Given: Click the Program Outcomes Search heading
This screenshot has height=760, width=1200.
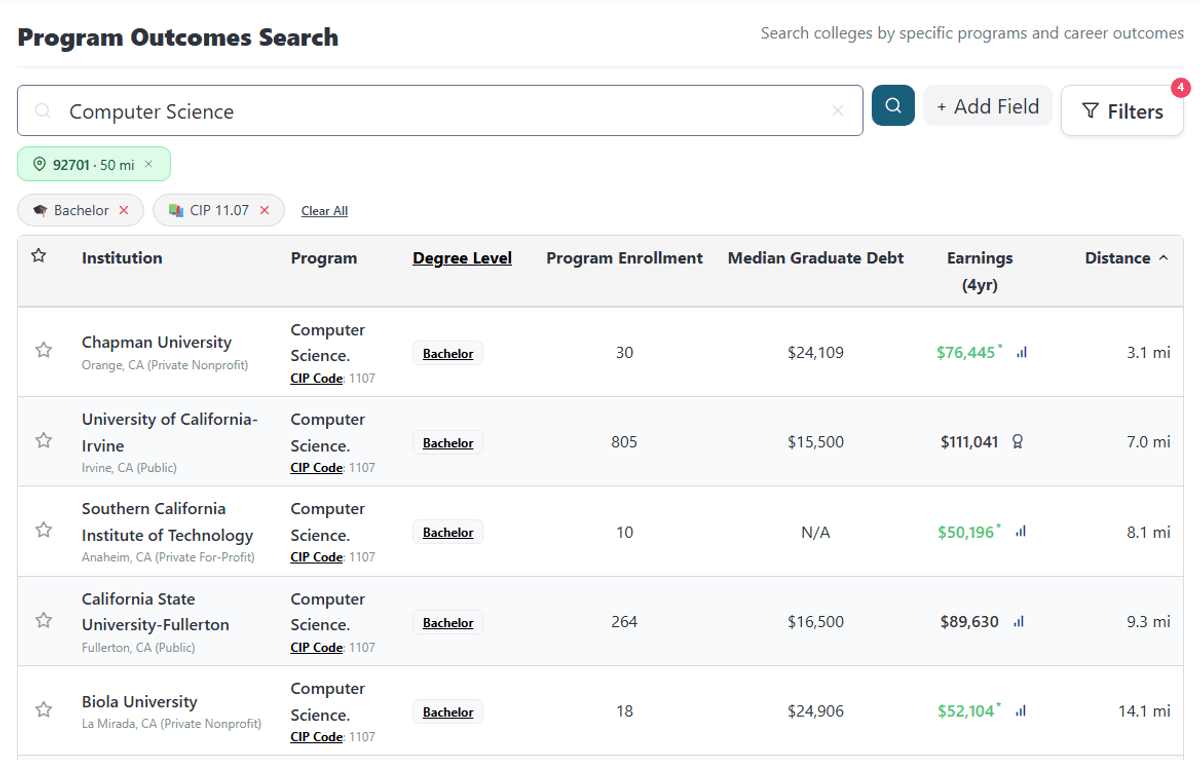Looking at the screenshot, I should (178, 38).
